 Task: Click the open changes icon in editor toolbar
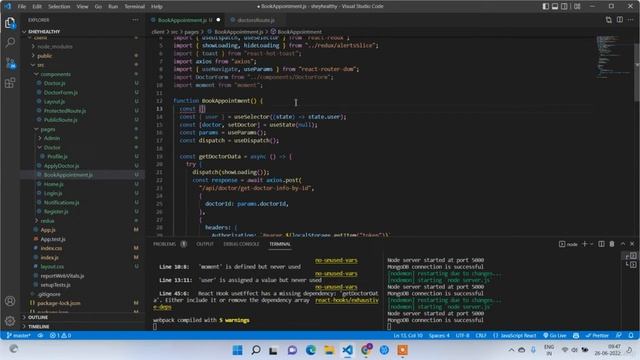(x=609, y=20)
